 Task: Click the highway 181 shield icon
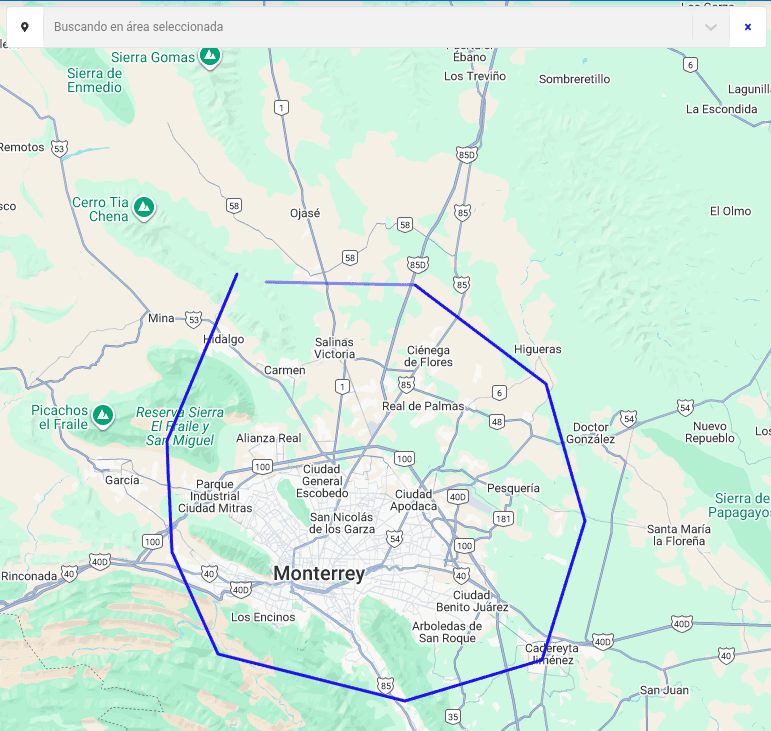tap(503, 518)
